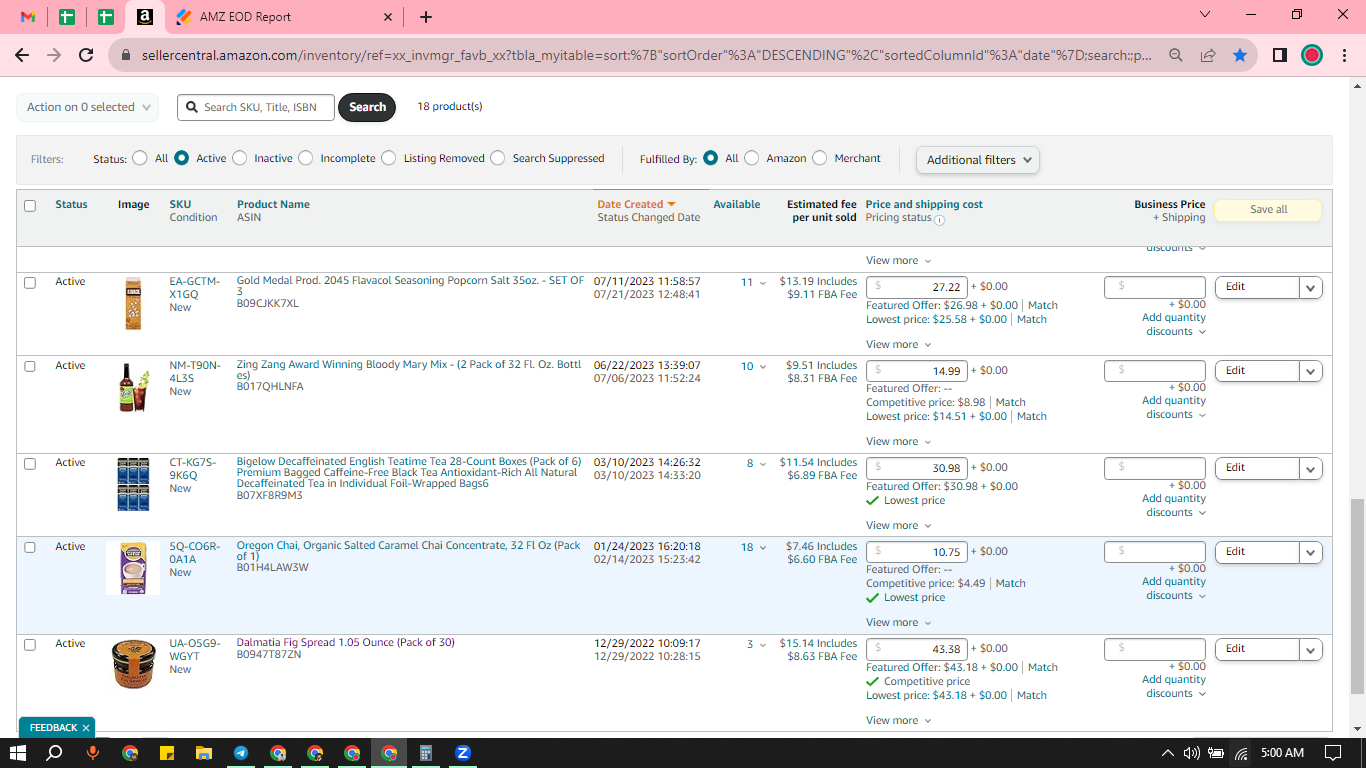This screenshot has height=768, width=1366.
Task: Tick the checkbox for Flavacol Popcorn Salt row
Action: (x=30, y=283)
